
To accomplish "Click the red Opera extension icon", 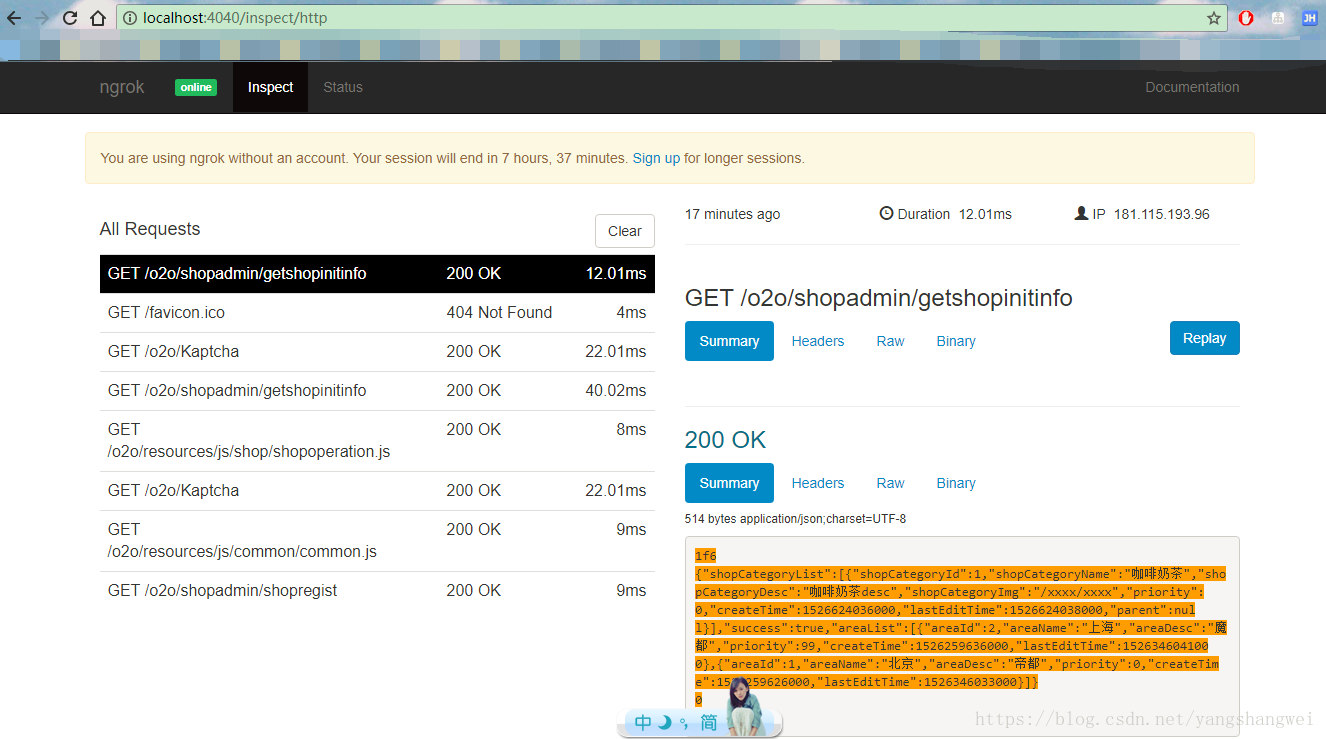I will pos(1246,18).
